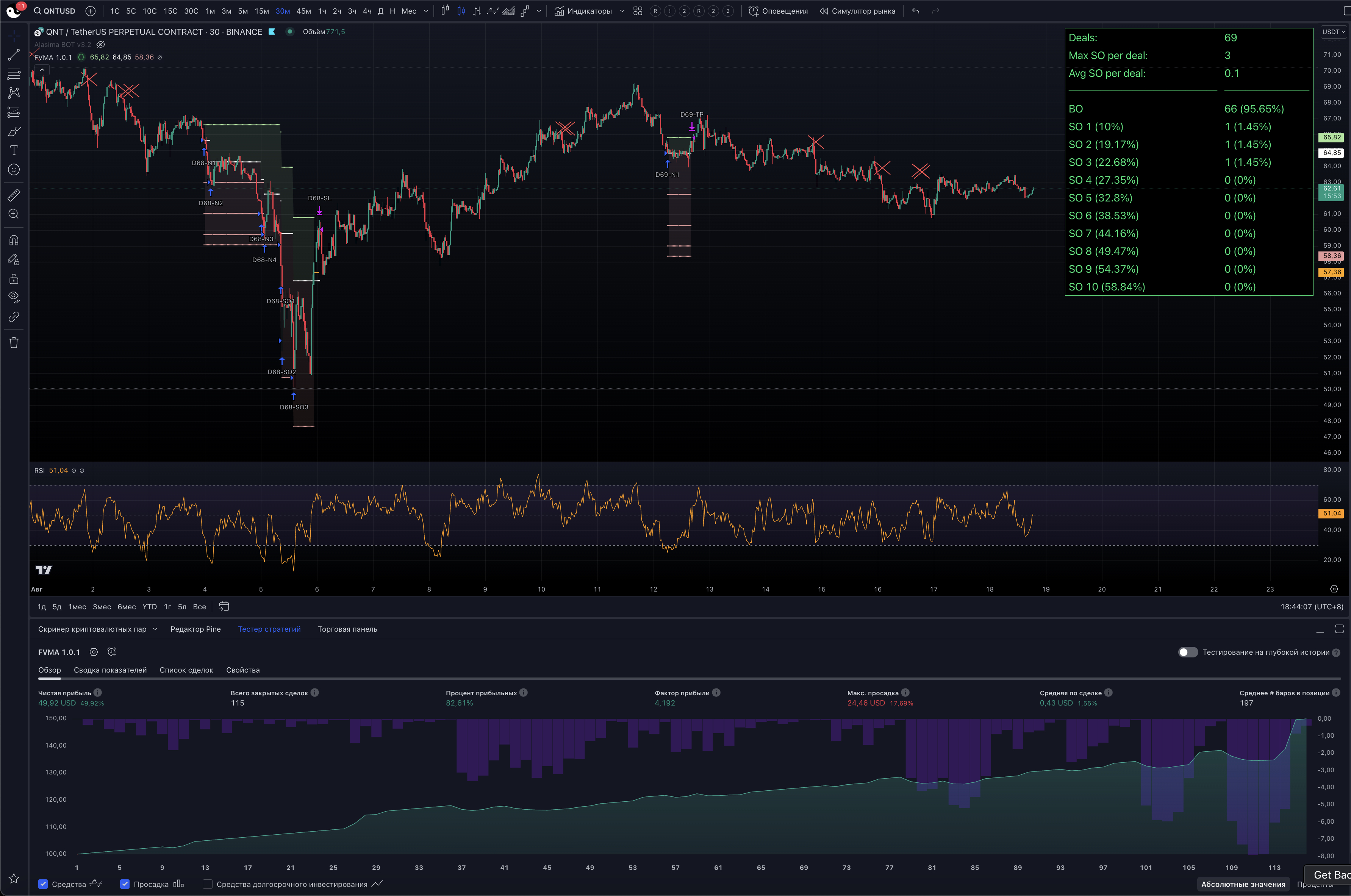Toggle stay-in-drawing-mode pencil lock
Image resolution: width=1351 pixels, height=896 pixels.
click(x=14, y=259)
